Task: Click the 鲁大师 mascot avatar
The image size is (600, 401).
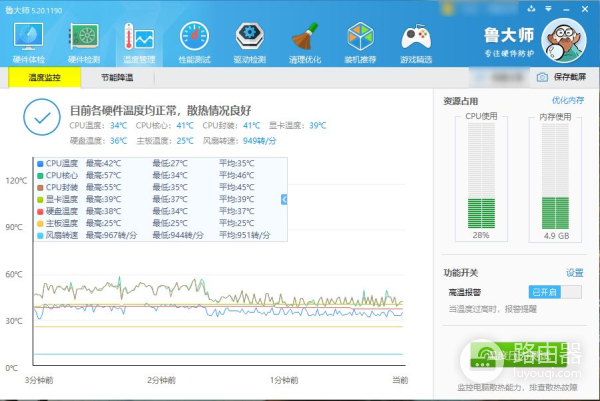Action: (x=564, y=41)
